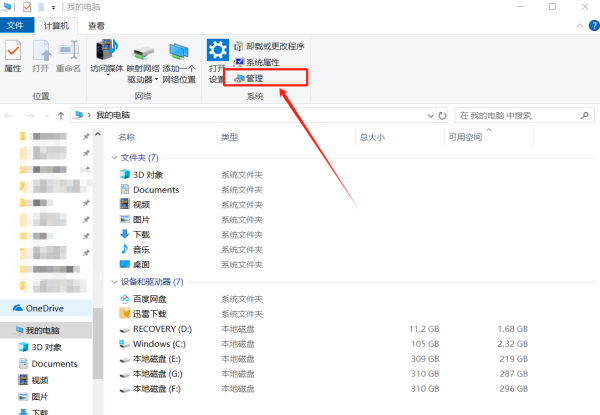Viewport: 600px width, 415px height.
Task: Click 添加一个网络位置 (Add a network location)
Action: pos(179,60)
